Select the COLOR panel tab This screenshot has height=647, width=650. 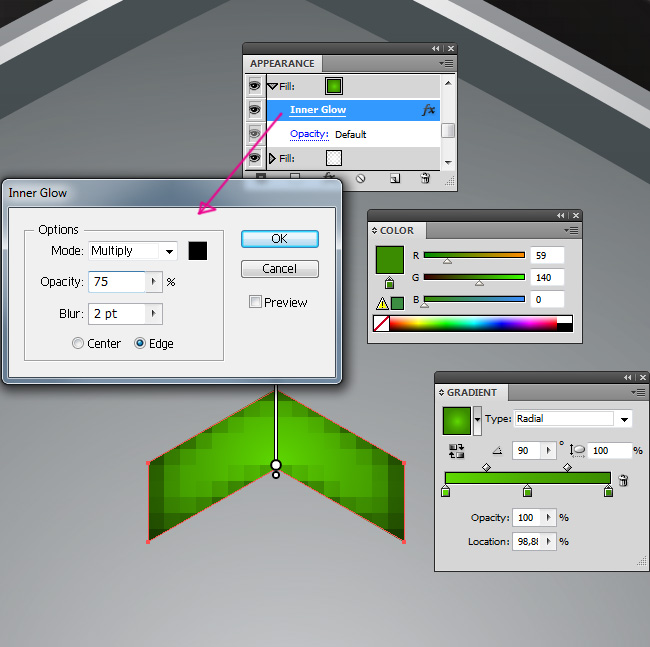[x=397, y=230]
